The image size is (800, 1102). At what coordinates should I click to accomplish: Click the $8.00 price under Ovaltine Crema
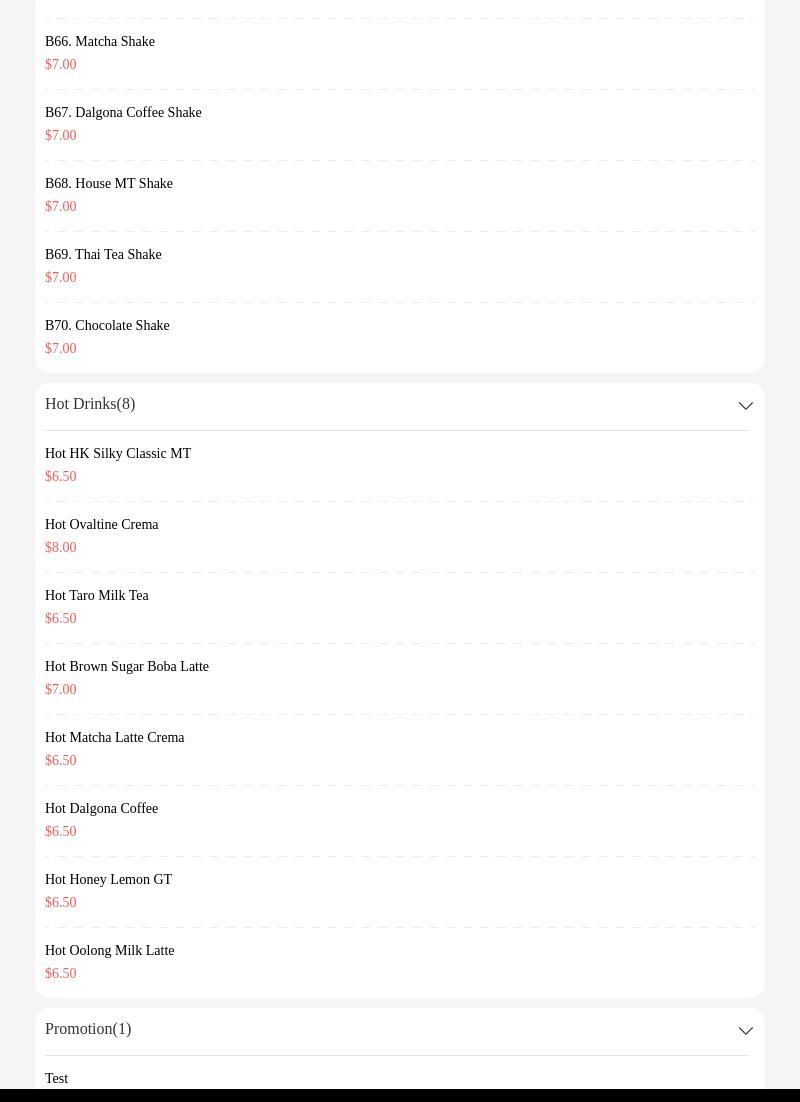point(60,547)
